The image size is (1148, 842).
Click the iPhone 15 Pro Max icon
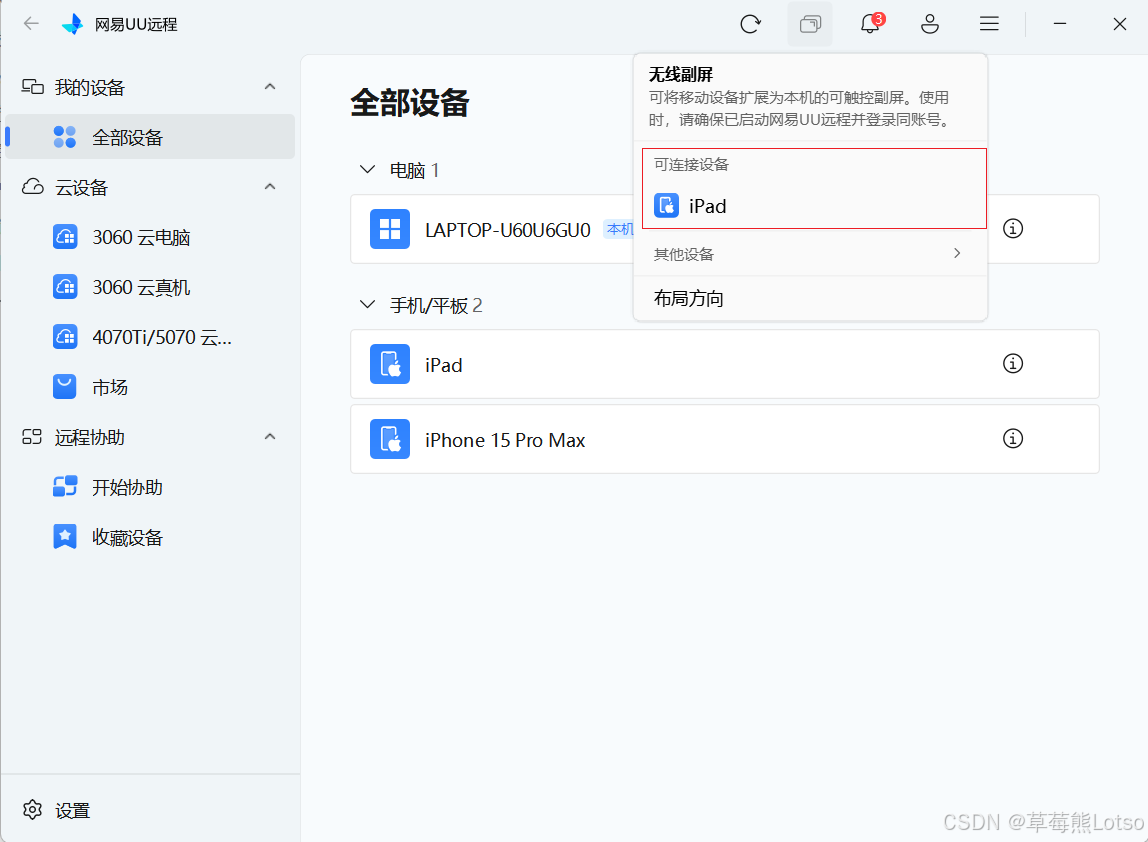pos(390,439)
